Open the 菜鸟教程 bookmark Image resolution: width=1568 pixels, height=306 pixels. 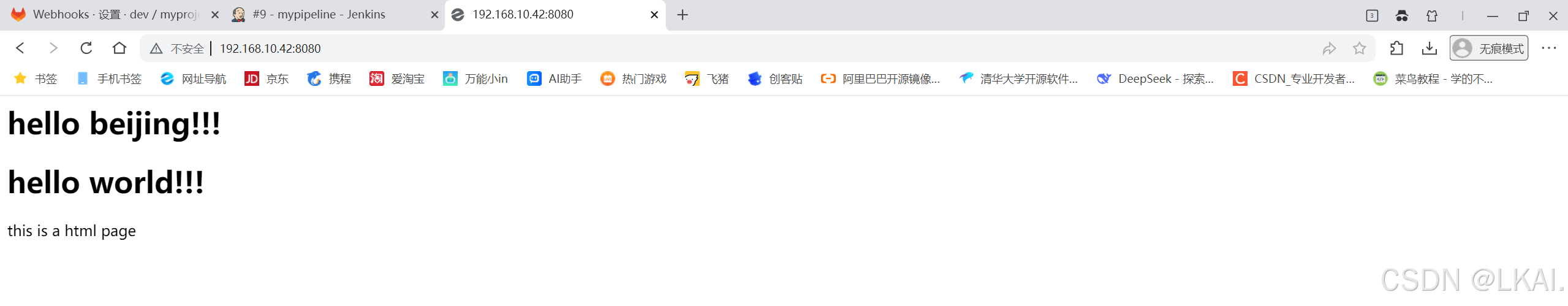(x=1433, y=78)
